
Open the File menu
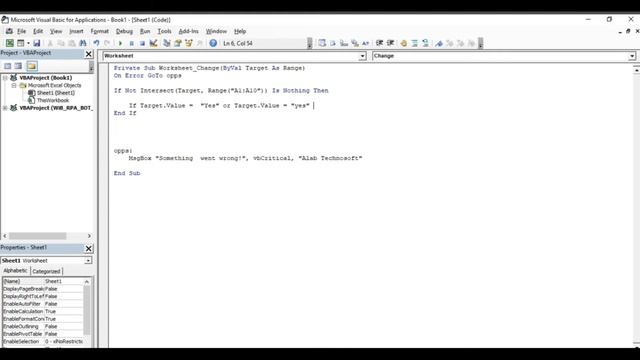click(x=21, y=31)
